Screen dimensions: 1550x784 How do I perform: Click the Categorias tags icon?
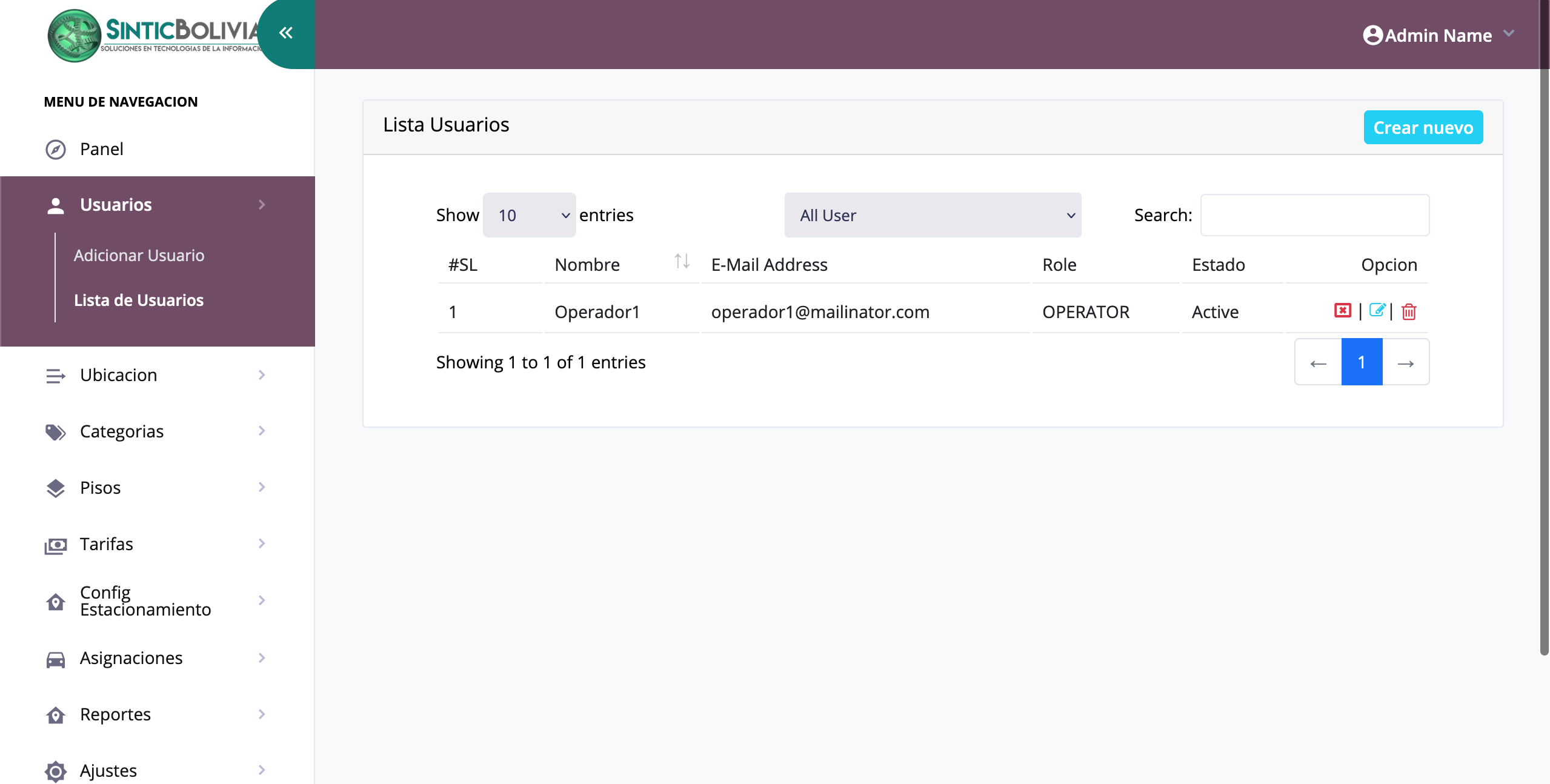pyautogui.click(x=56, y=432)
